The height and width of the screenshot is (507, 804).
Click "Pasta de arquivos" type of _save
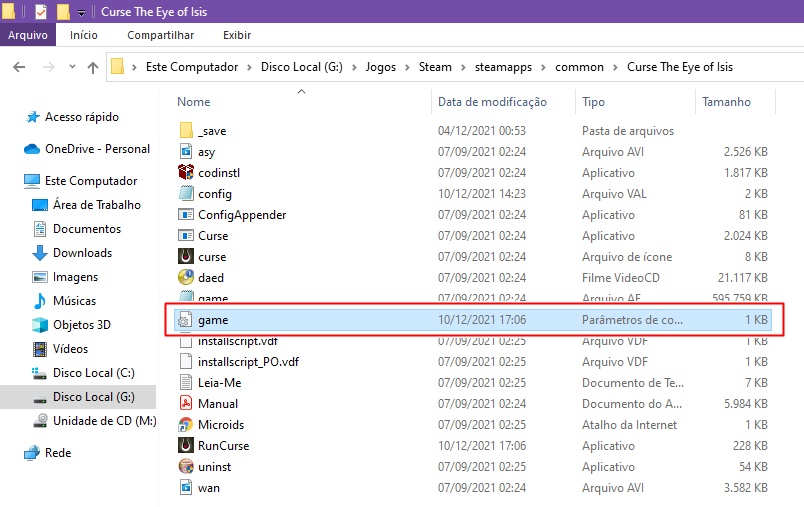[x=628, y=131]
